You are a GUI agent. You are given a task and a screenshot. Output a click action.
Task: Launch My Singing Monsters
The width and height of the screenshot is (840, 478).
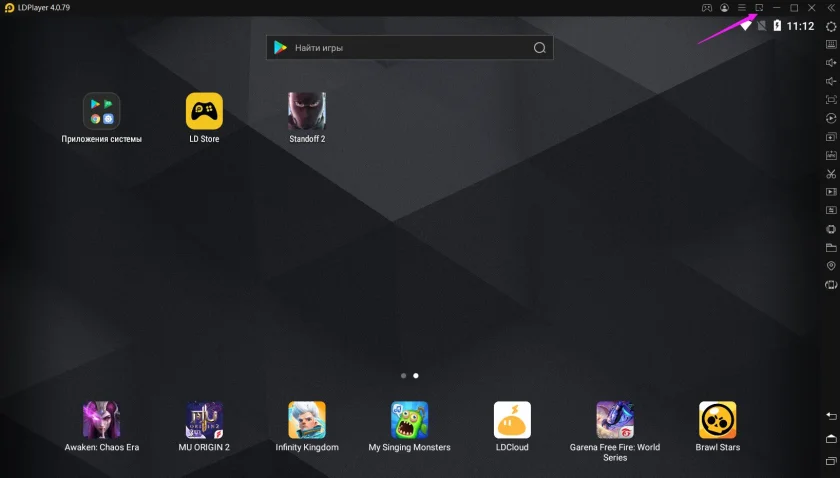409,427
